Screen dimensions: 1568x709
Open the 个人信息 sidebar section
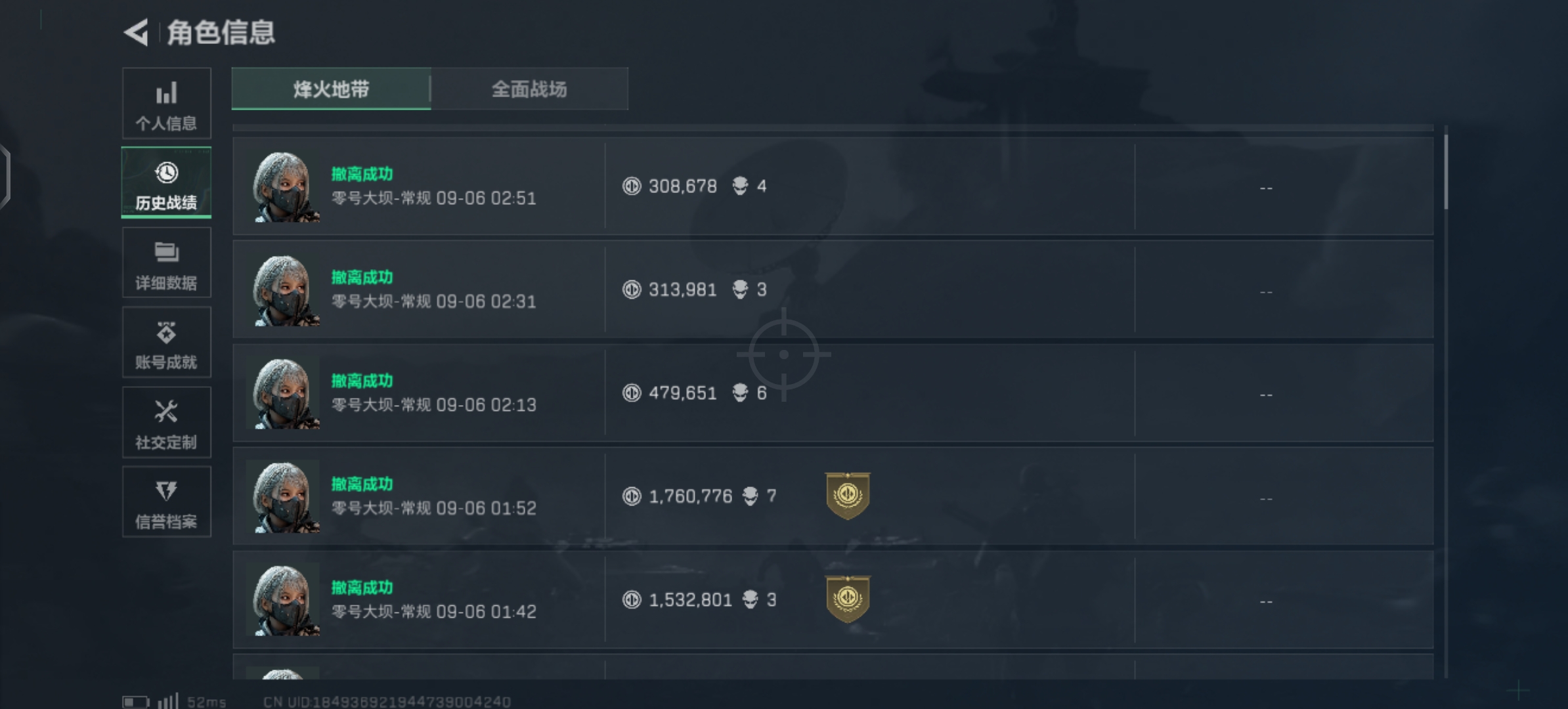(167, 104)
